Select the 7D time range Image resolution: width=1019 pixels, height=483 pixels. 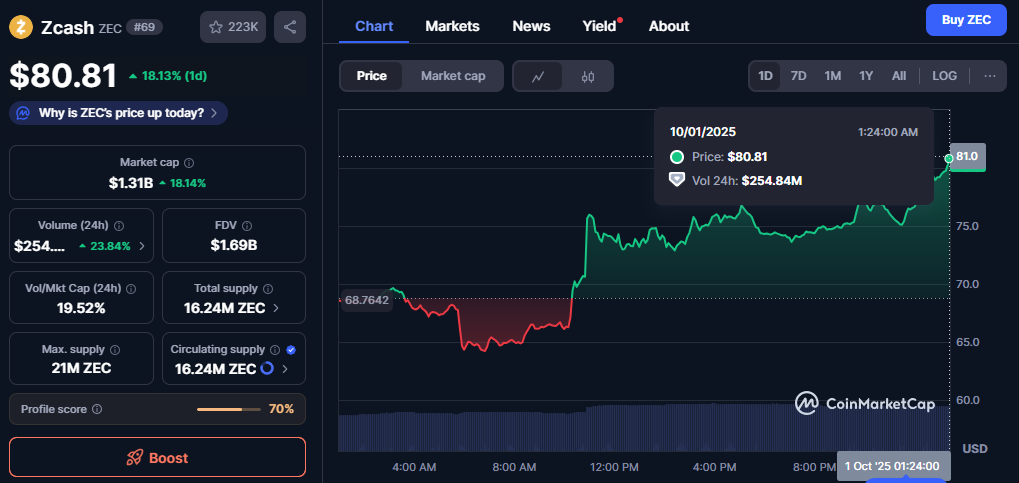point(798,76)
